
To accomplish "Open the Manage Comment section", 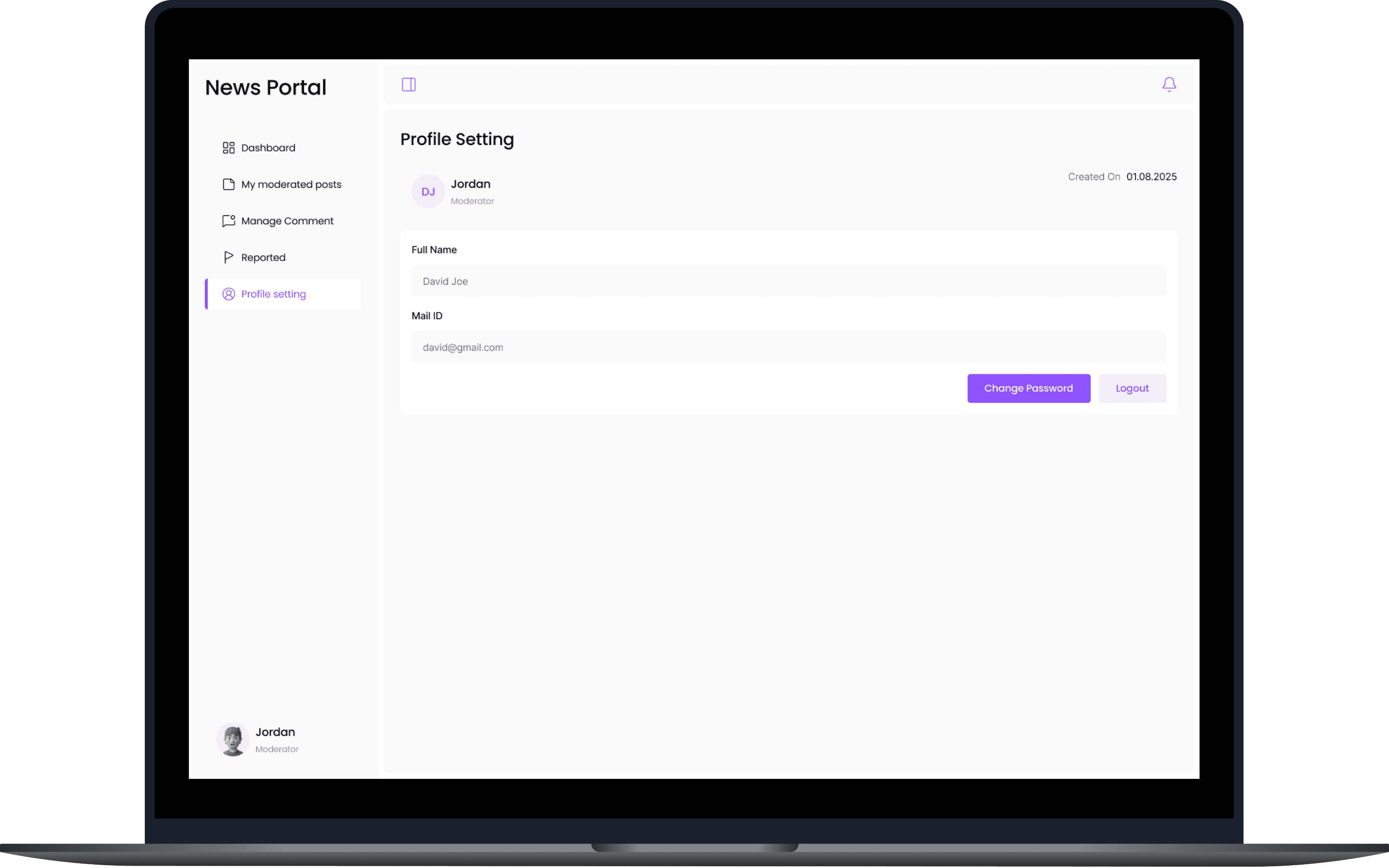I will coord(287,221).
